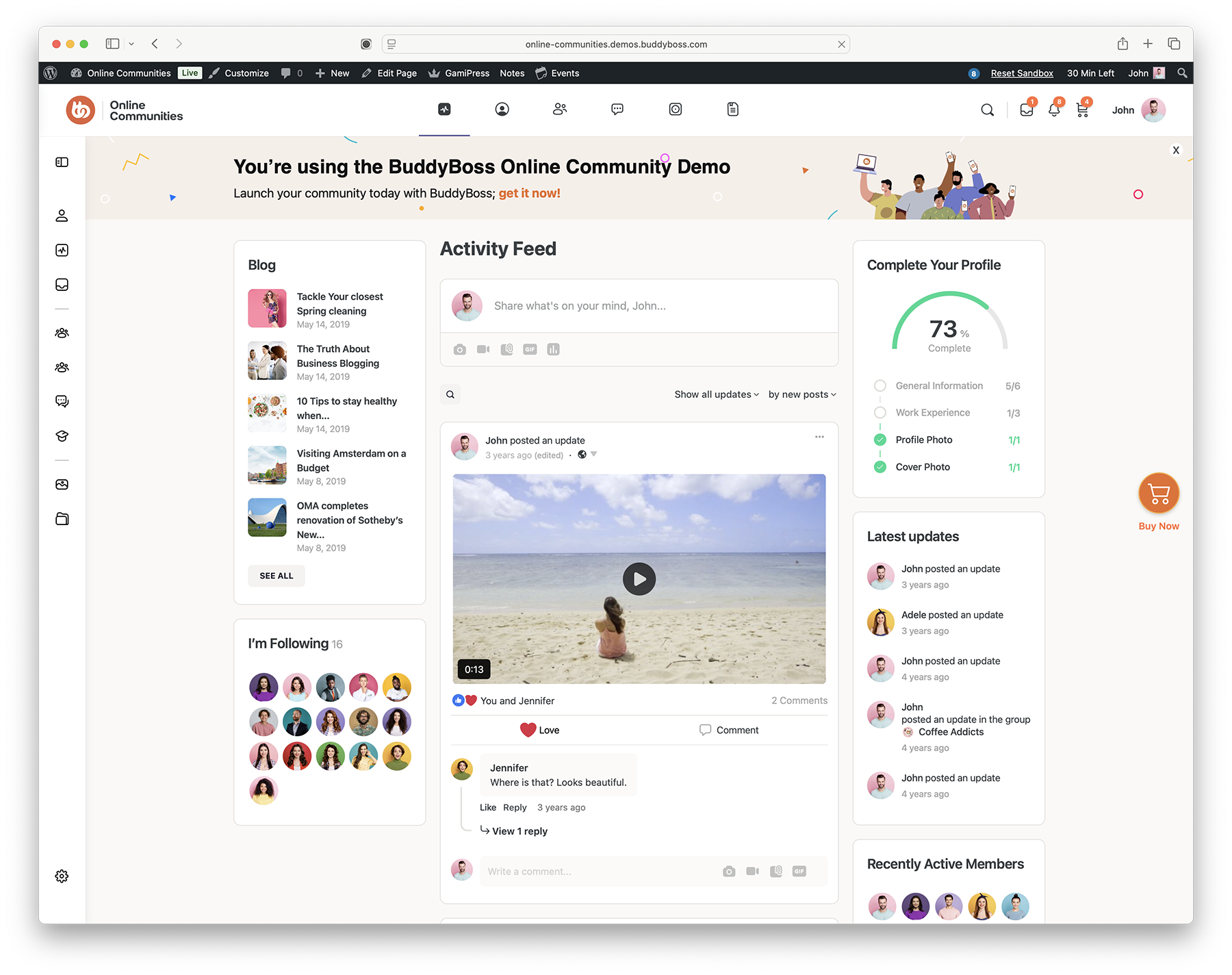Open the 'by new posts' sorting dropdown
This screenshot has height=975, width=1232.
[801, 394]
